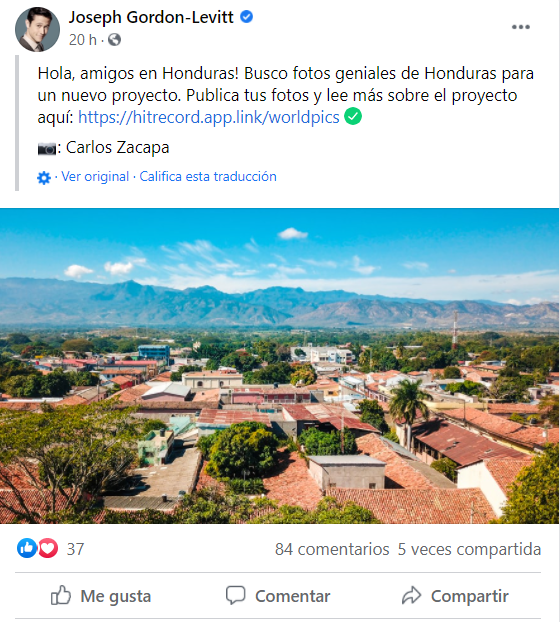Click the blue verified badge beside the name
Image resolution: width=560 pixels, height=622 pixels.
point(247,17)
